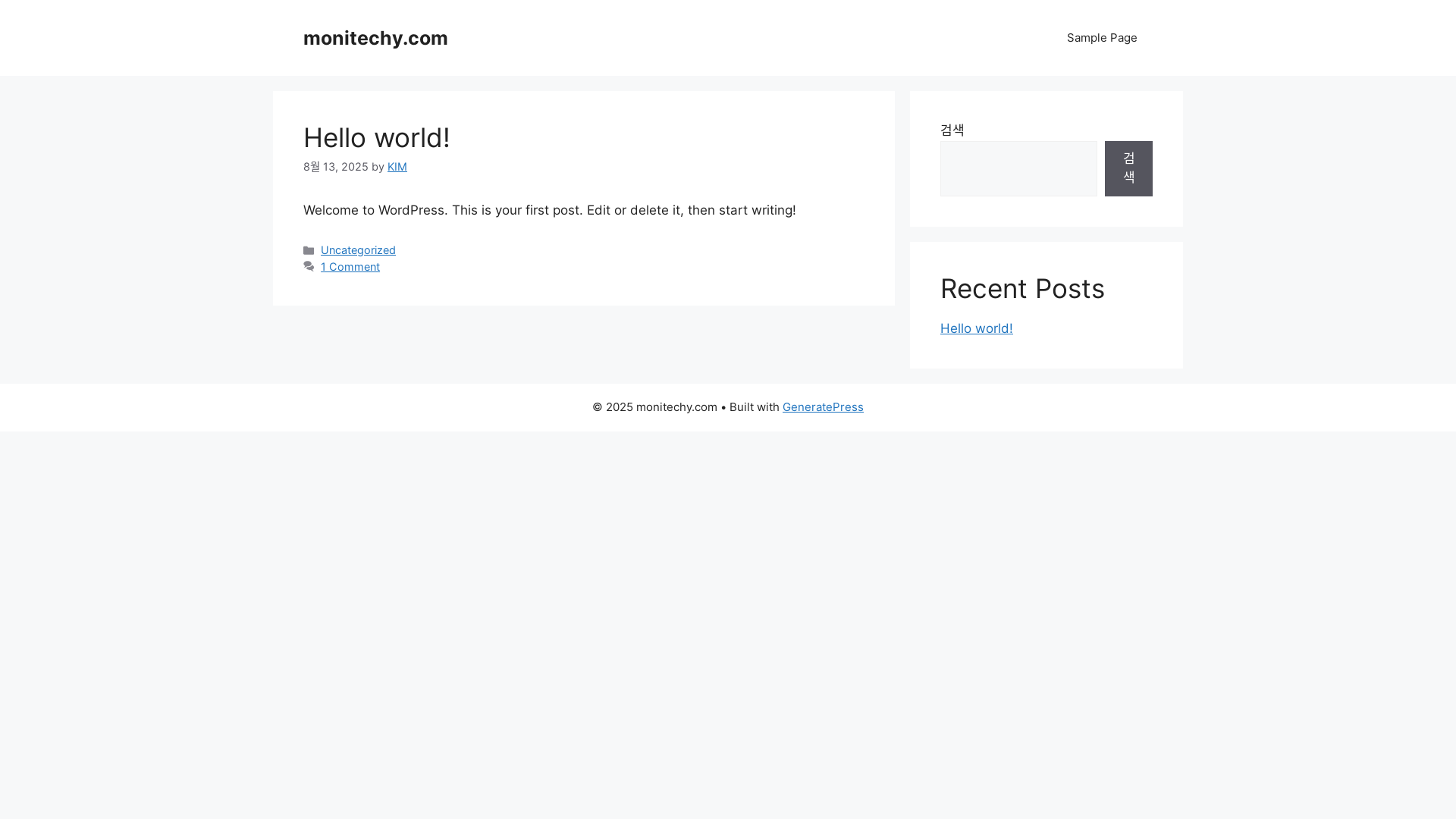The width and height of the screenshot is (1456, 819).
Task: Open Hello world! under Recent Posts
Action: point(977,328)
